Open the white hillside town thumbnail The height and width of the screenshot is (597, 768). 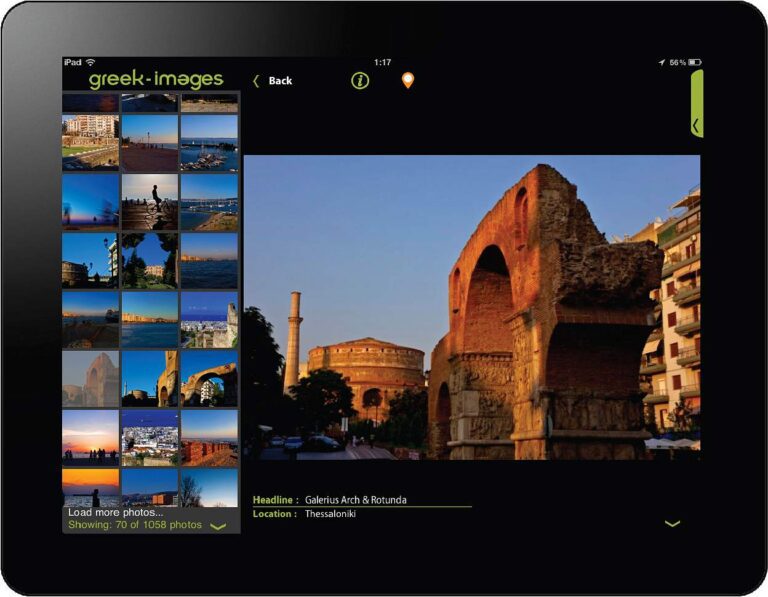[150, 437]
